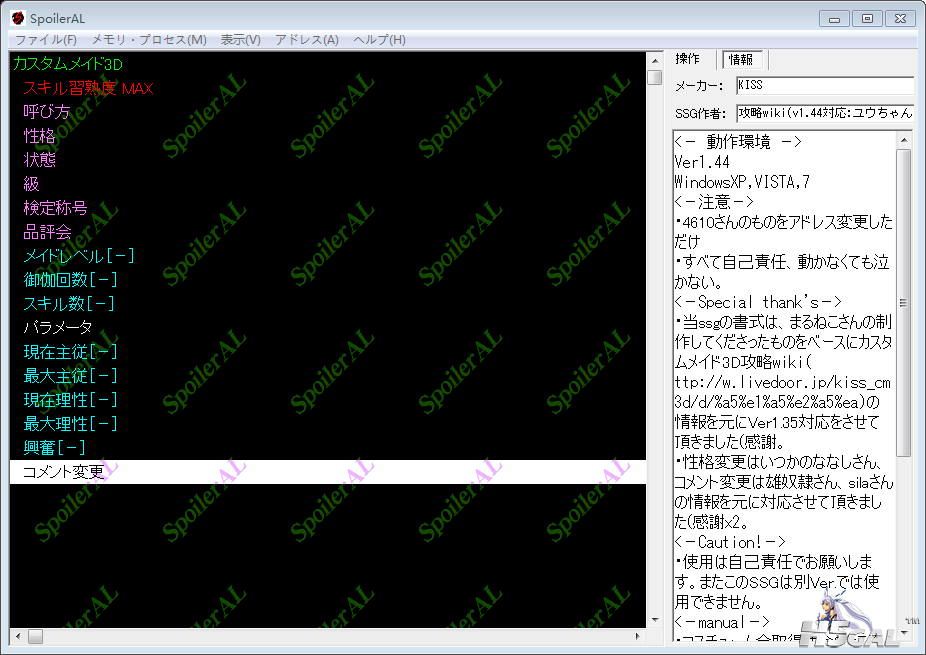Click the Ver1.44 line in info text

pyautogui.click(x=702, y=162)
